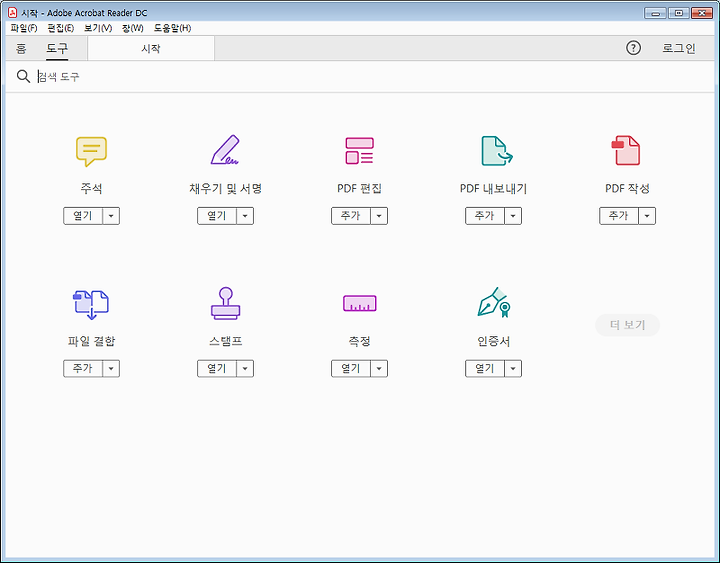
Task: Expand the PDF 내보내기 추가 dropdown arrow
Action: [513, 216]
